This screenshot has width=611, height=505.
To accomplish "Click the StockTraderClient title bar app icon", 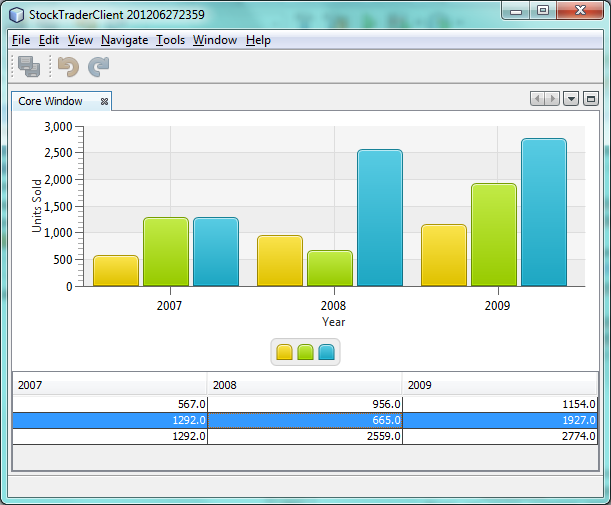I will click(x=17, y=12).
